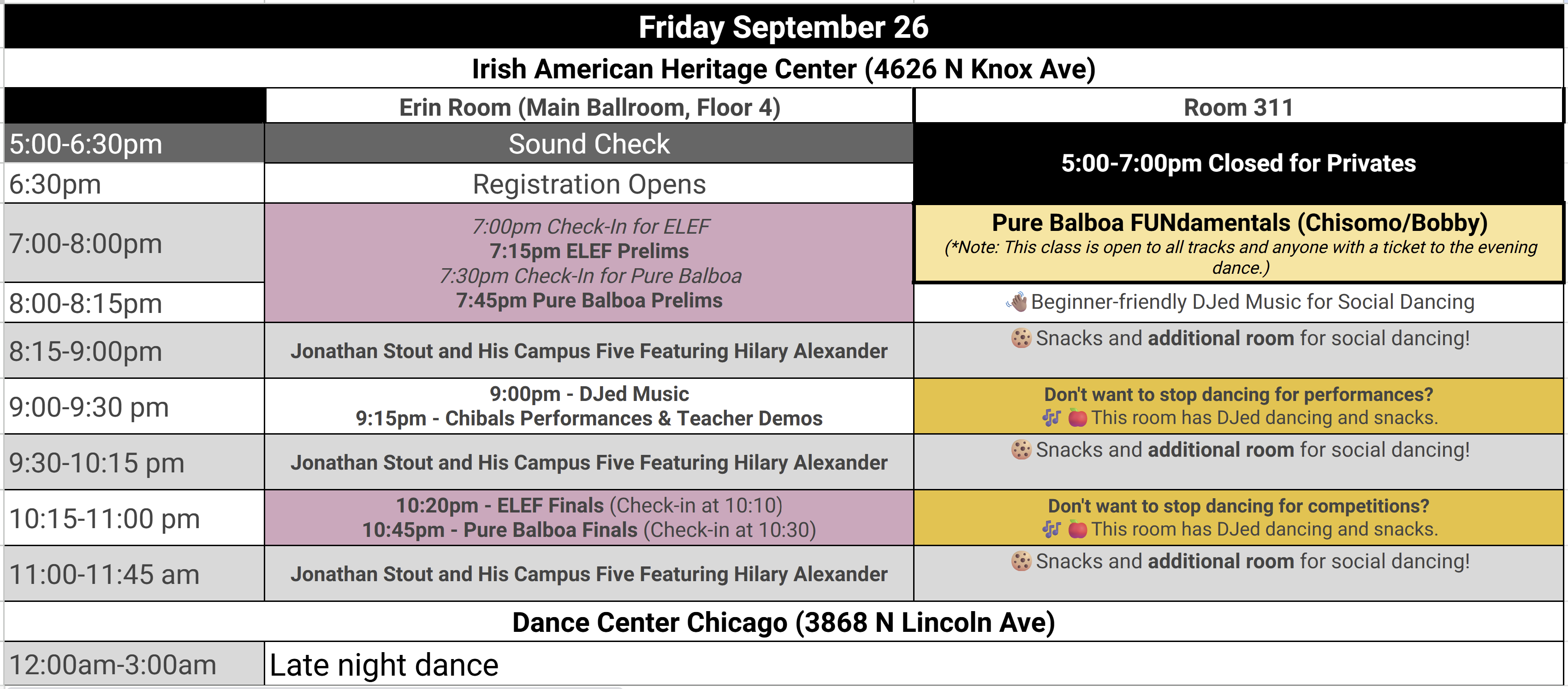Click the red apple emoji under the competitions note

pos(1077,530)
